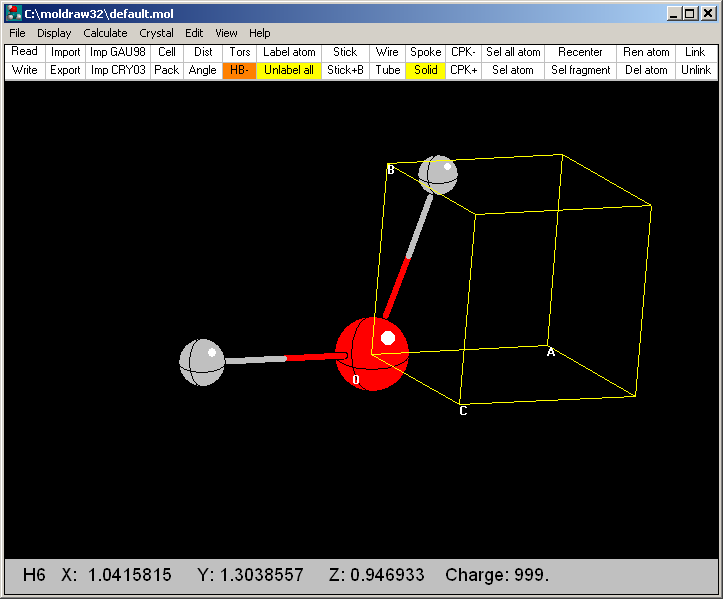Open the Display menu
Screen dimensions: 723x599
pyautogui.click(x=54, y=33)
